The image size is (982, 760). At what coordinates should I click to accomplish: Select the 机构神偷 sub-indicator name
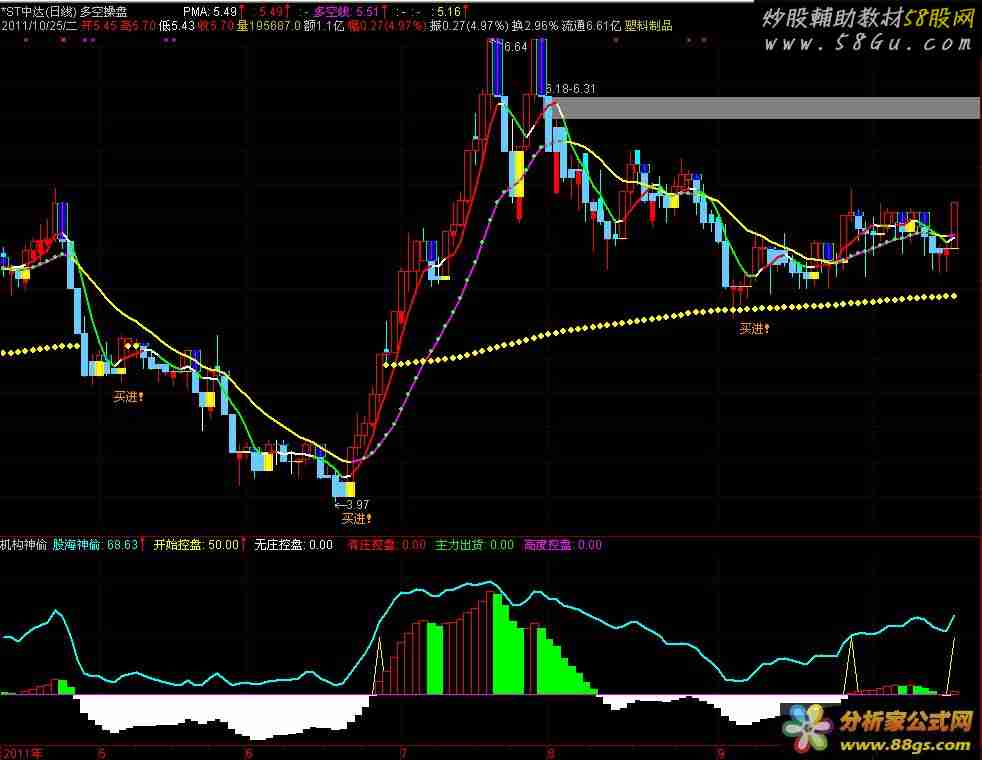pyautogui.click(x=24, y=545)
